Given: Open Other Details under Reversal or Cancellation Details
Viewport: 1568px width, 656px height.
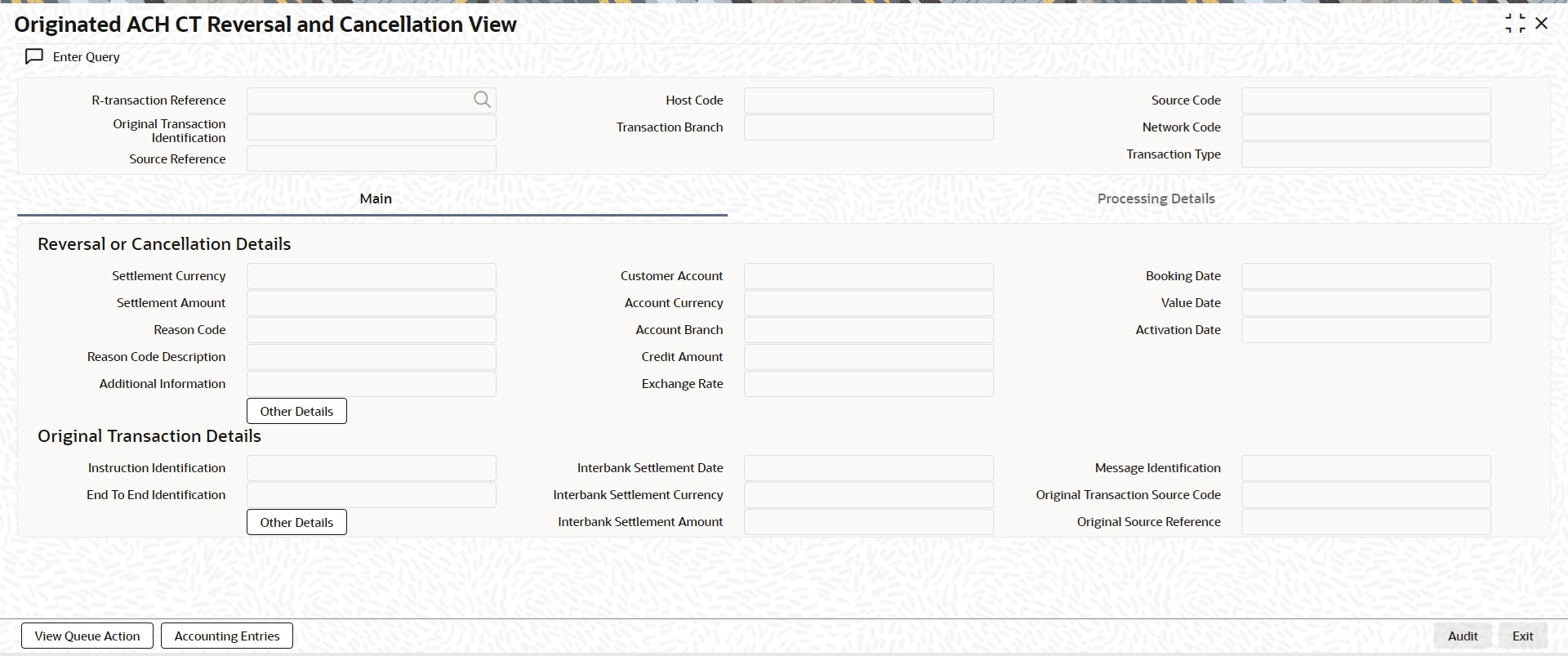Looking at the screenshot, I should click(x=296, y=411).
